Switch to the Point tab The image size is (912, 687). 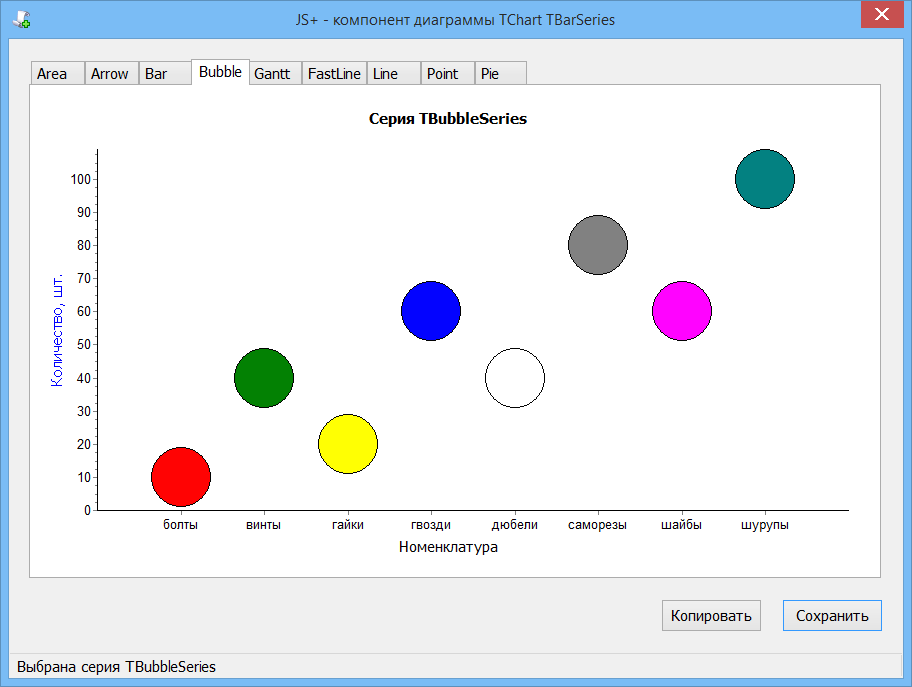click(x=442, y=74)
